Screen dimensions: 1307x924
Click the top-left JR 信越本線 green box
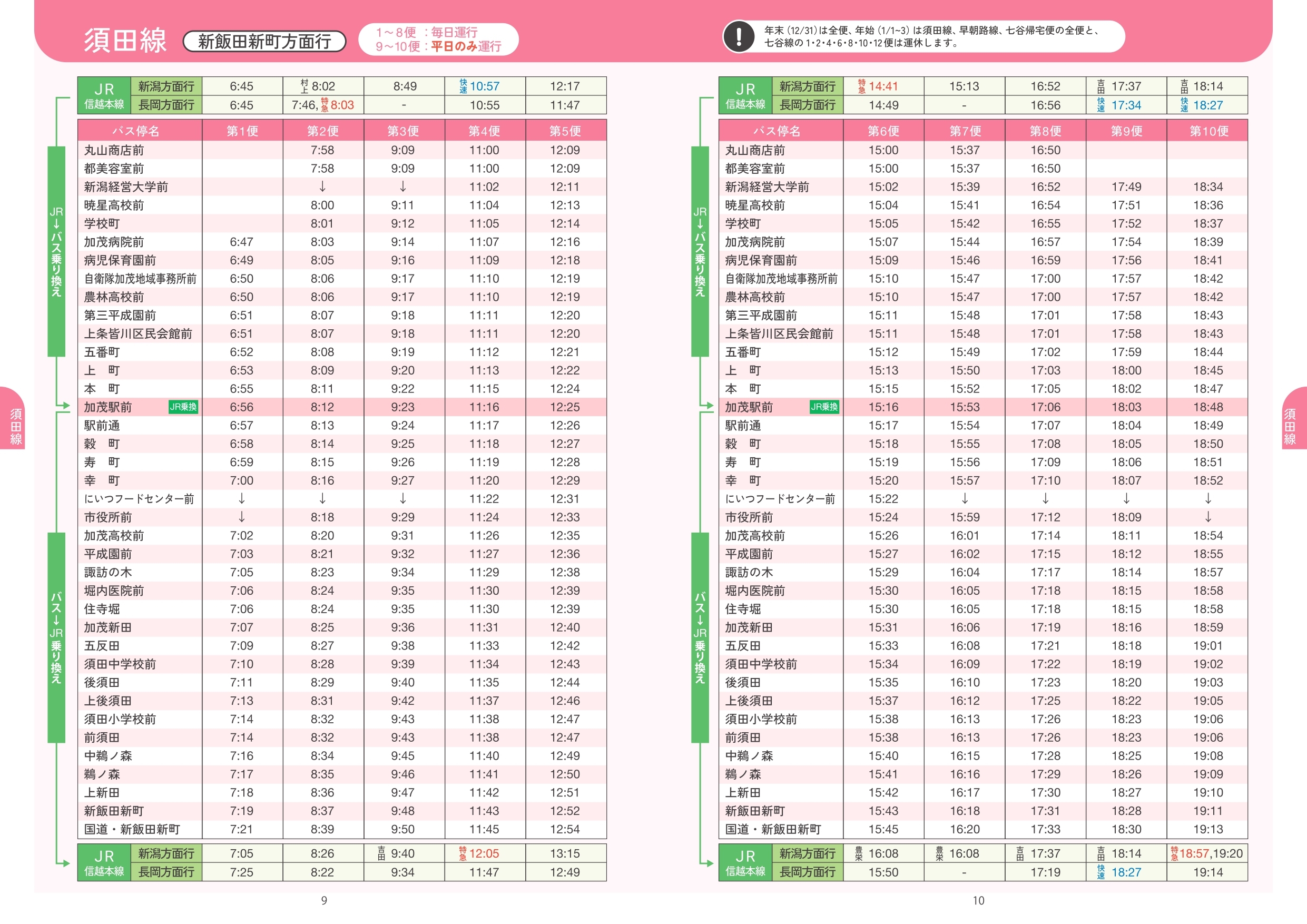[104, 96]
